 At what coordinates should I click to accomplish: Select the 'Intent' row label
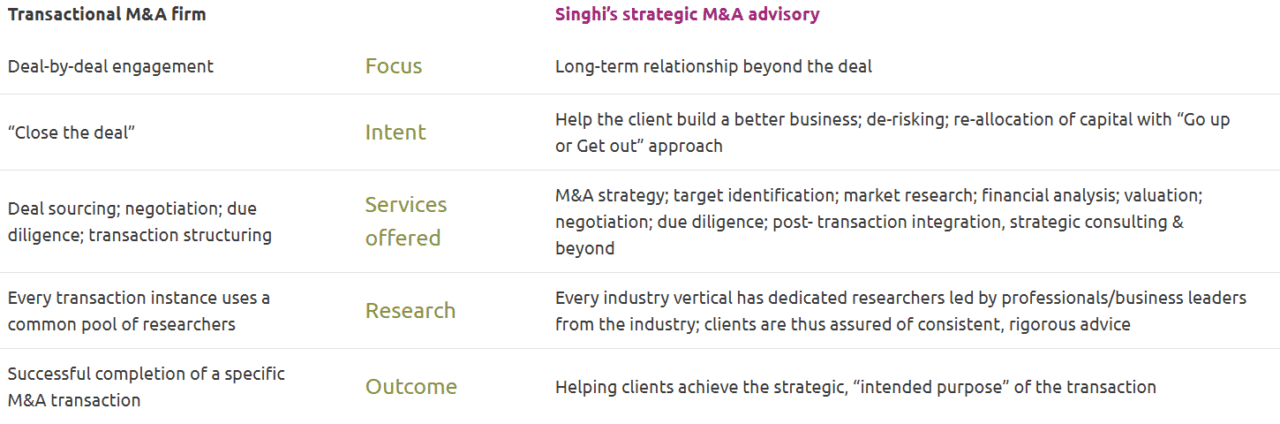point(395,133)
